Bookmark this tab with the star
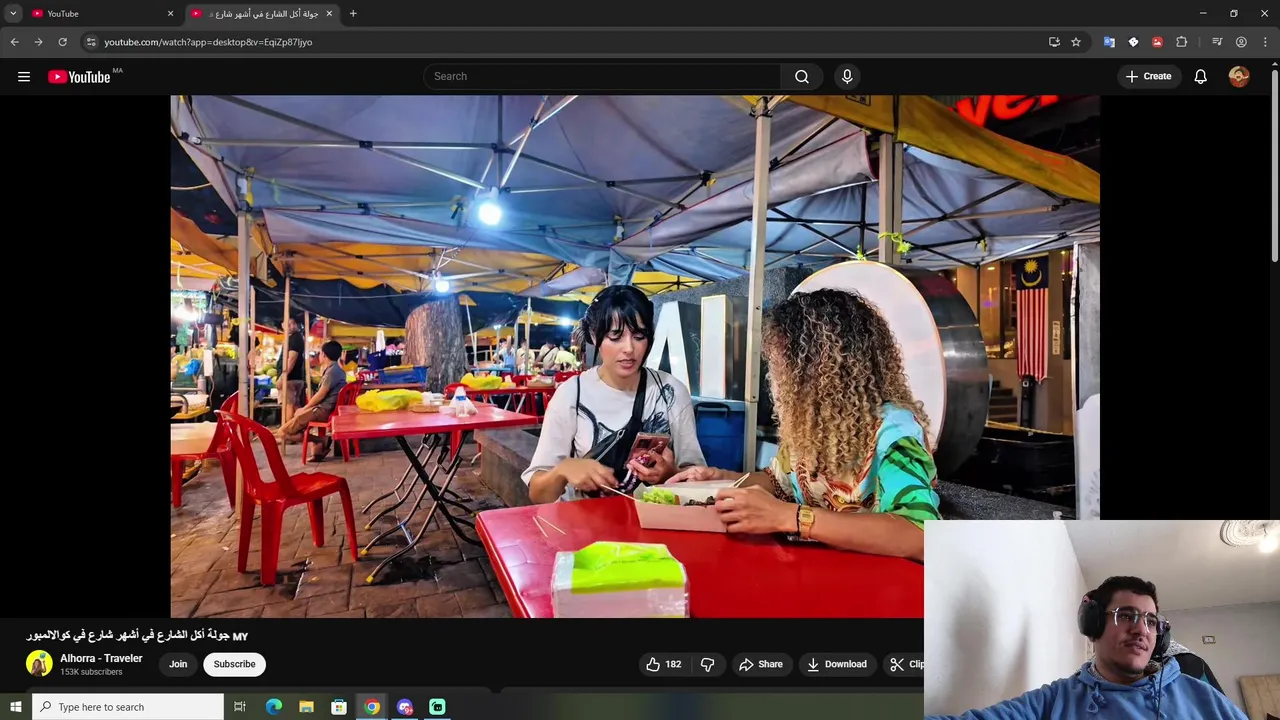This screenshot has height=720, width=1280. [x=1076, y=42]
